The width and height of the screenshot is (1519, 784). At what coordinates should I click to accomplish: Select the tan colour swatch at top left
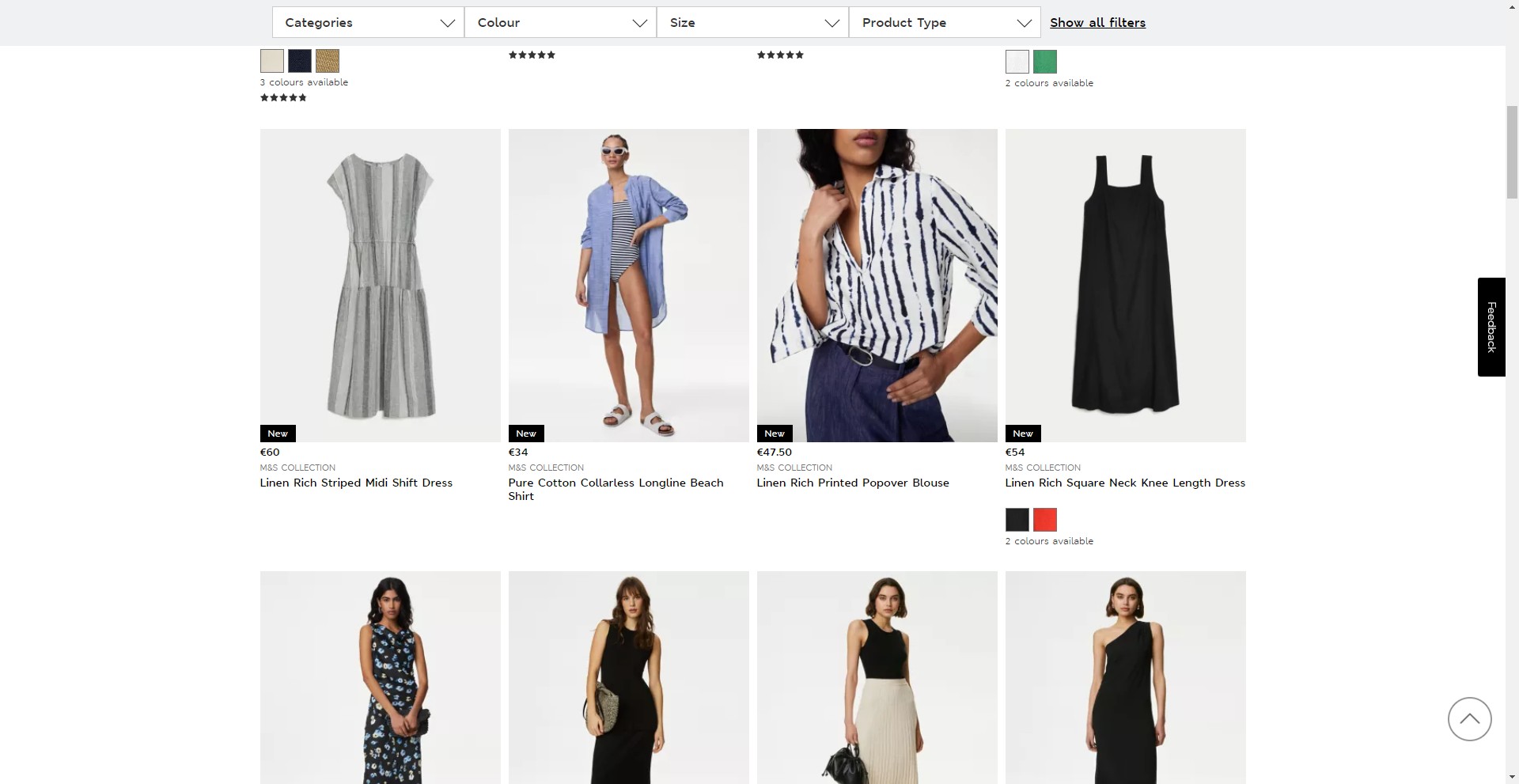[x=327, y=61]
